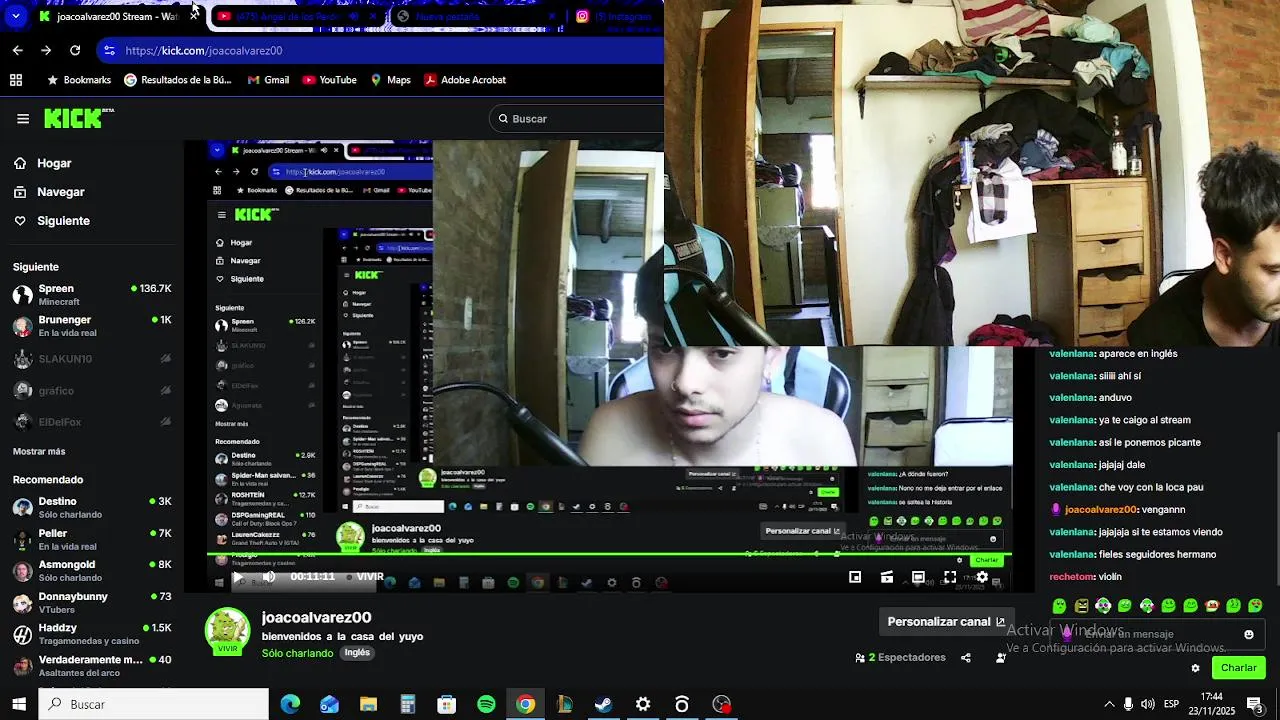Viewport: 1280px width, 720px height.
Task: Reload the page
Action: (75, 50)
